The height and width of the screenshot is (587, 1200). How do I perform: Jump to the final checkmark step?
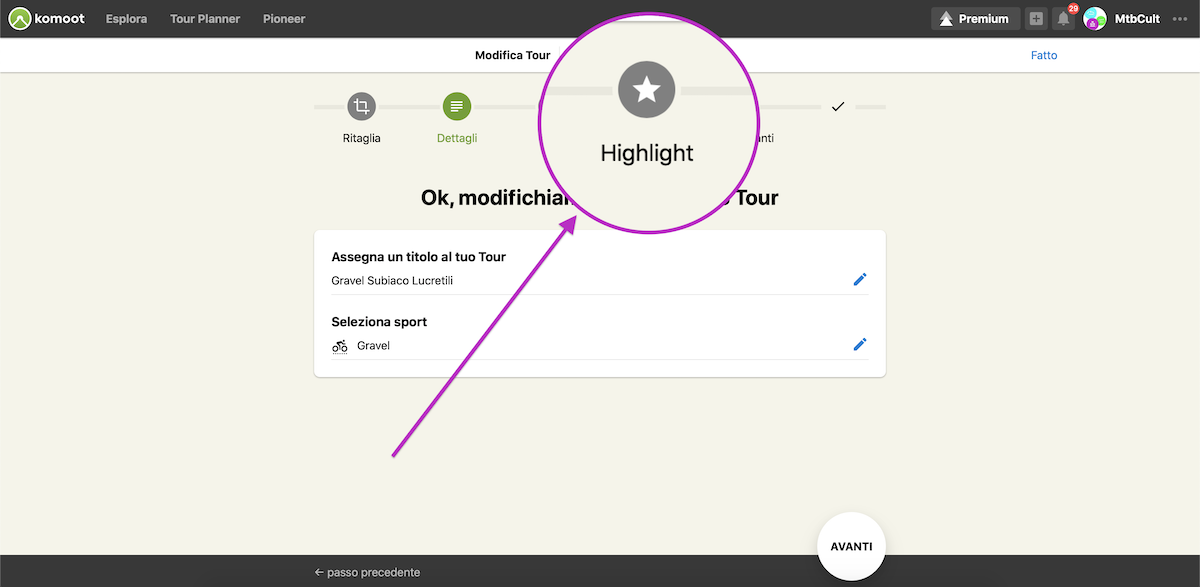pyautogui.click(x=838, y=106)
